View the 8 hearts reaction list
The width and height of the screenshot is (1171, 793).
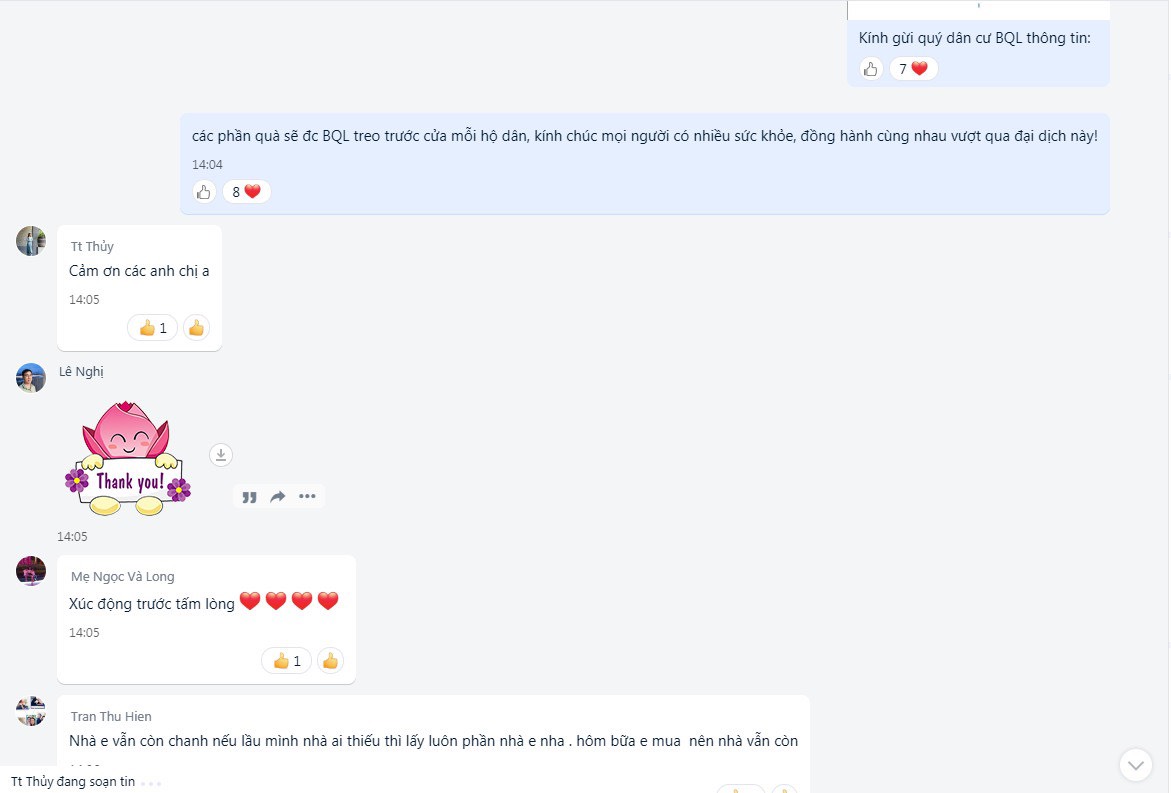(x=246, y=192)
